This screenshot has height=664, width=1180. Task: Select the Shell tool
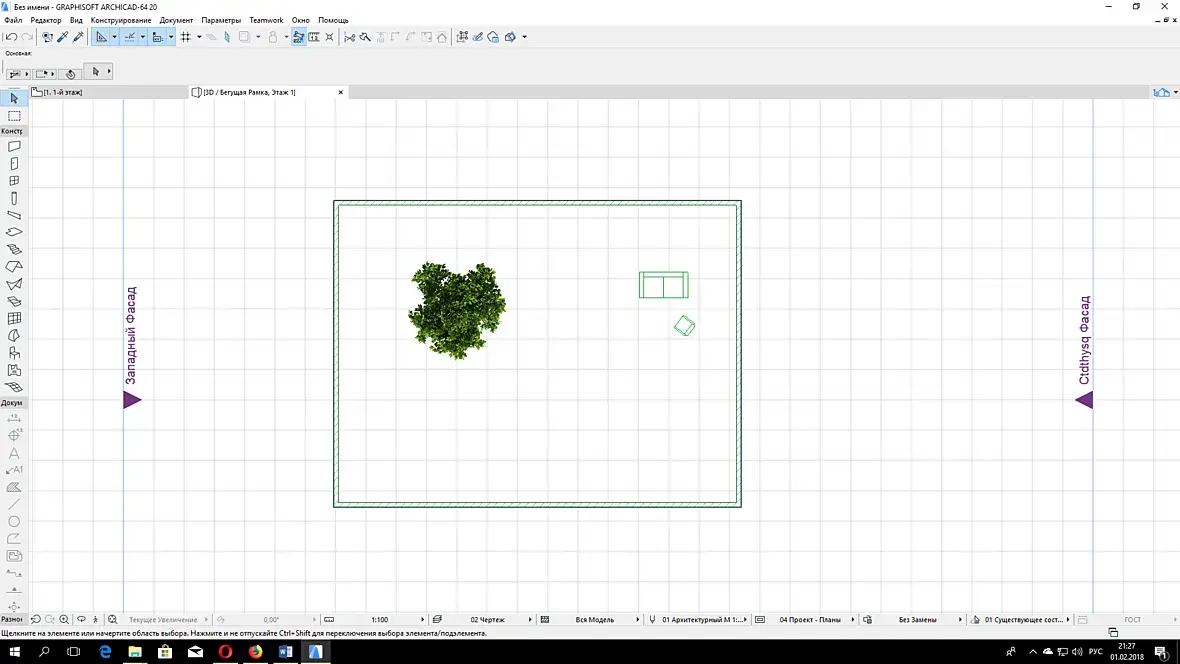pyautogui.click(x=14, y=285)
